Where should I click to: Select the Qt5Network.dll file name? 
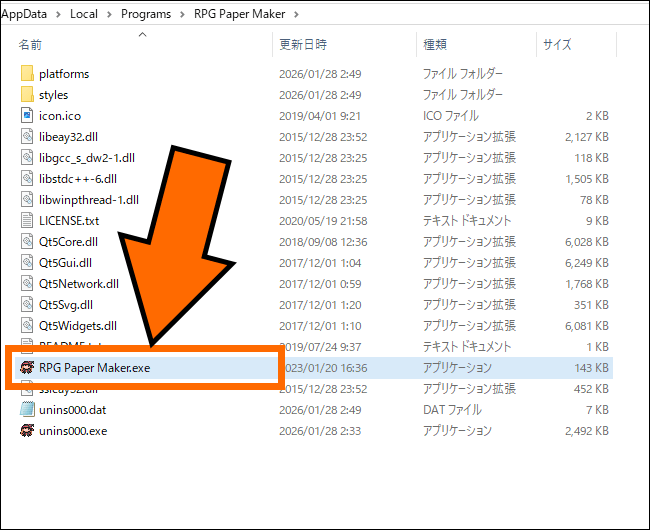[x=78, y=284]
